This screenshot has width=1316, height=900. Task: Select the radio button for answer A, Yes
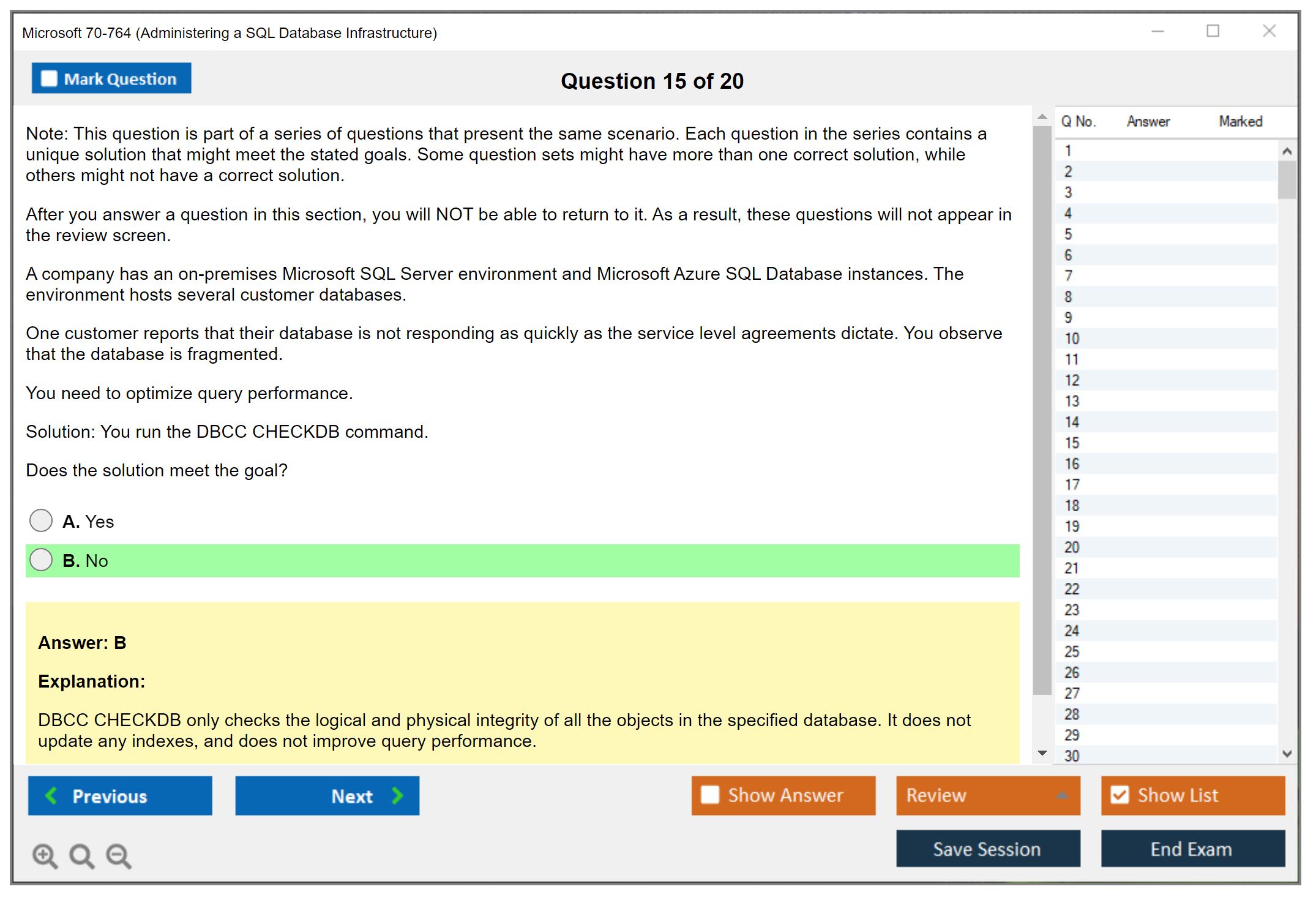[x=41, y=520]
